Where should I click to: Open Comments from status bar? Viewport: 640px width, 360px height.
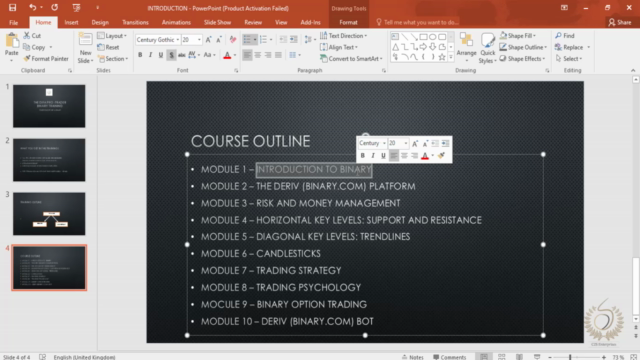click(449, 357)
